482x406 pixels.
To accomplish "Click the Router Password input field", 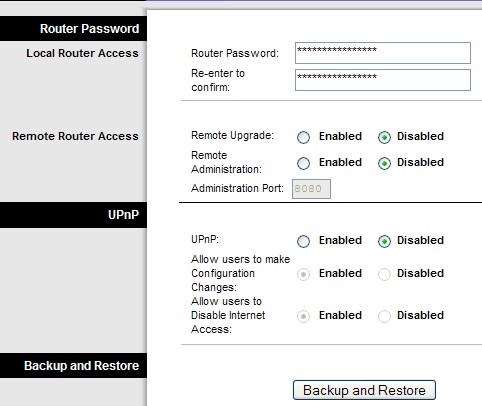I will tap(383, 53).
